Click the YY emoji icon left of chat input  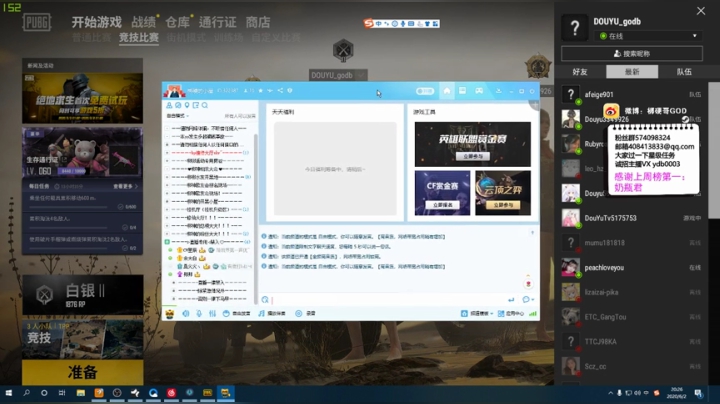pyautogui.click(x=265, y=300)
